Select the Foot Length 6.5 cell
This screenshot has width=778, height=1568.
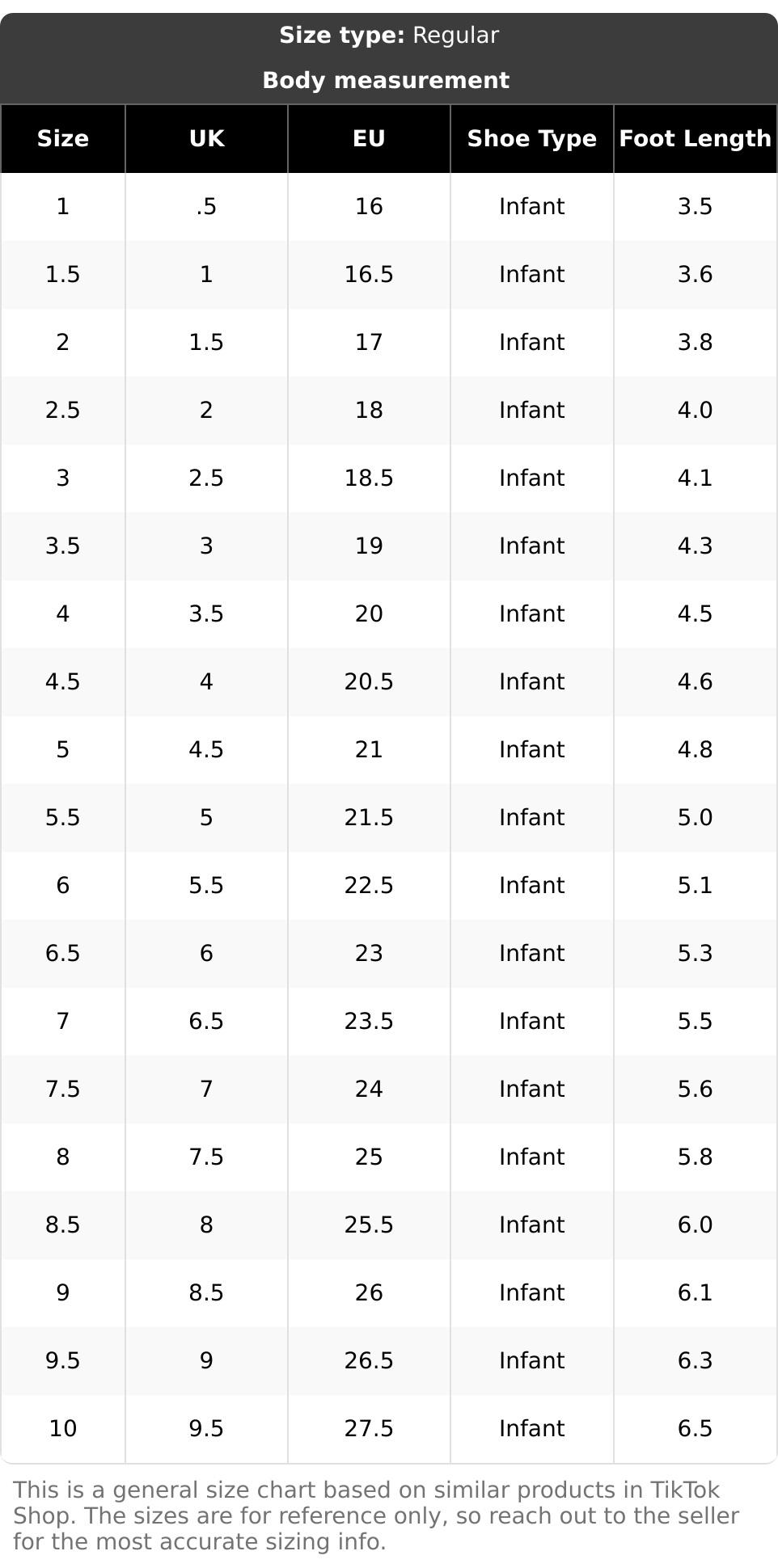coord(695,1428)
